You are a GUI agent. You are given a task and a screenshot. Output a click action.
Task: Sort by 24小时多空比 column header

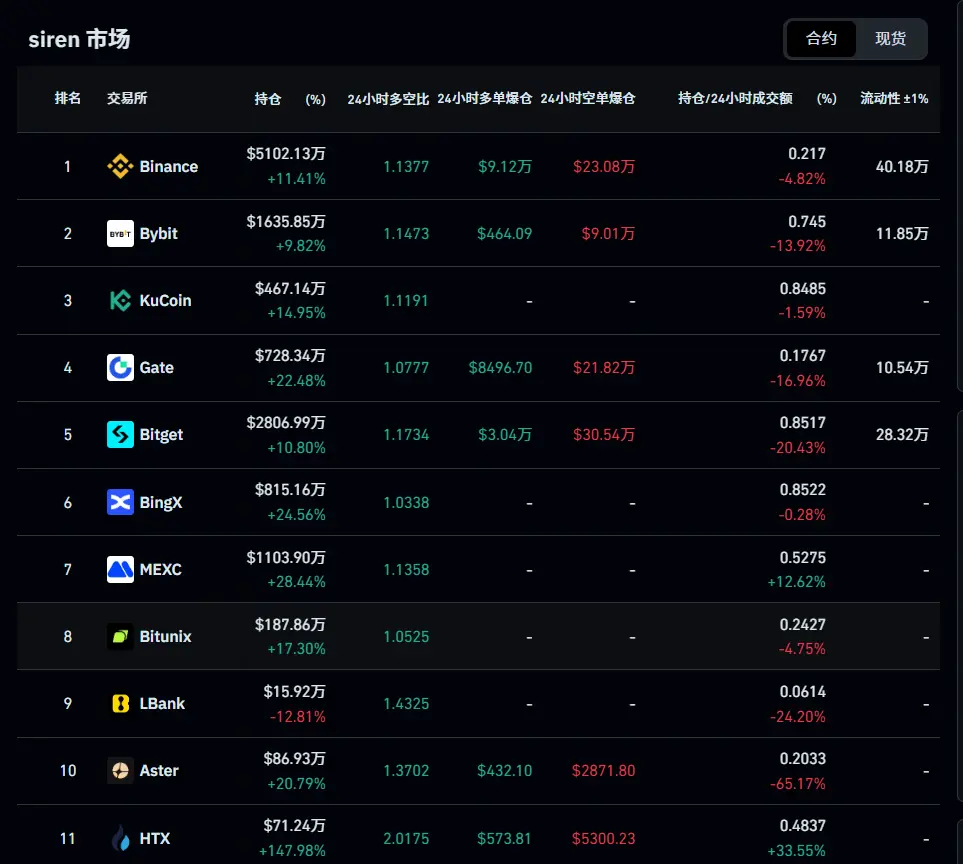coord(388,99)
